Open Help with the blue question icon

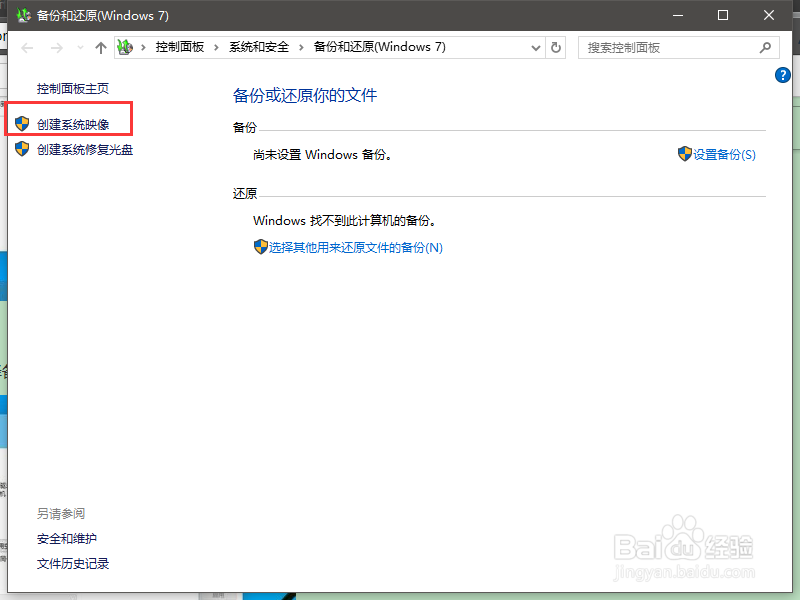782,75
